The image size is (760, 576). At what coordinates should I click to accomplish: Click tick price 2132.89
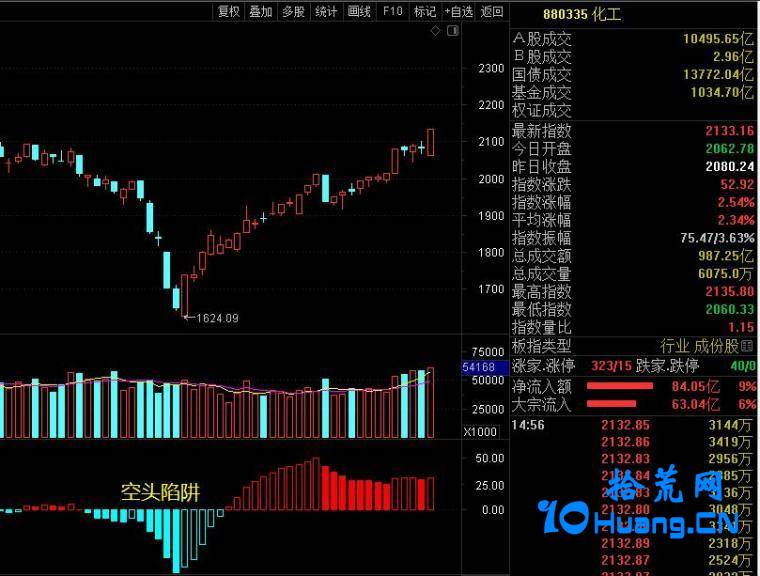625,543
